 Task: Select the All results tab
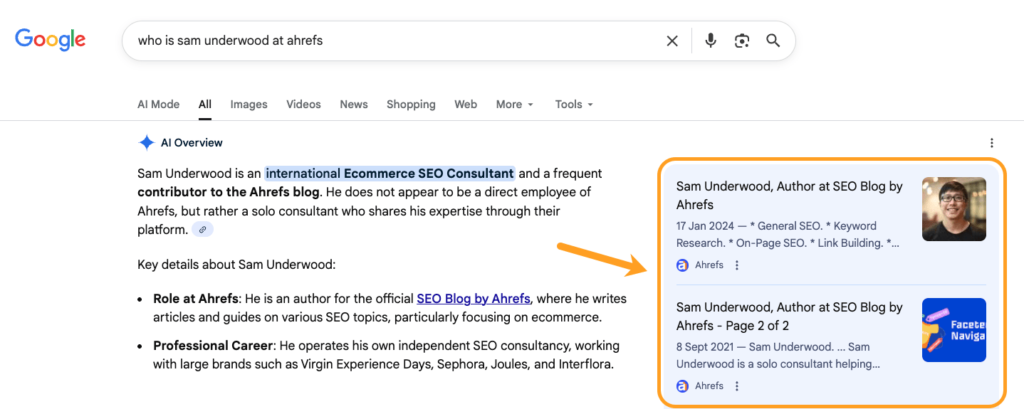point(205,104)
